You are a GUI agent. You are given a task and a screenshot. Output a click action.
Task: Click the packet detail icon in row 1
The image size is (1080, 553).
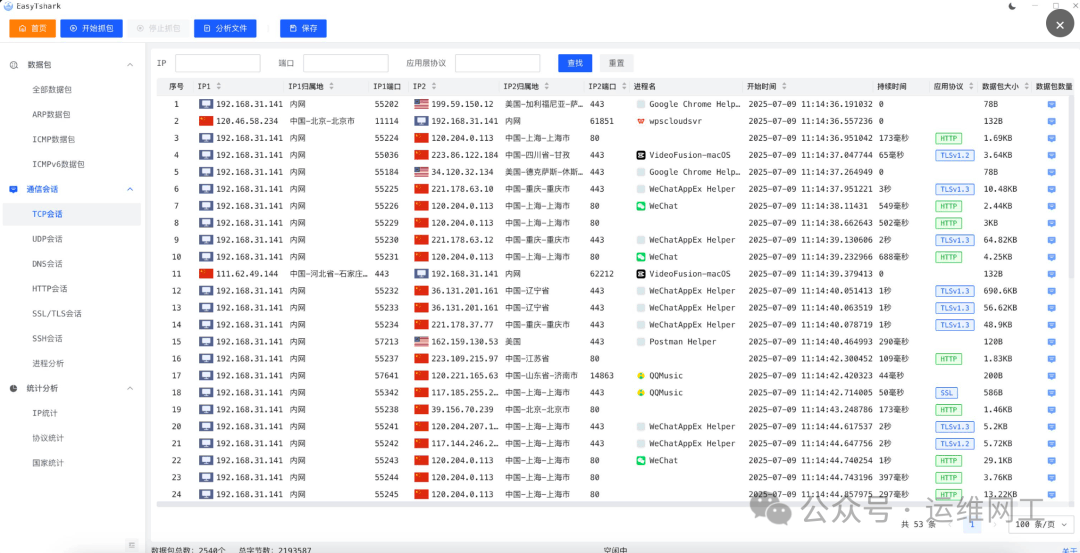(x=1051, y=104)
